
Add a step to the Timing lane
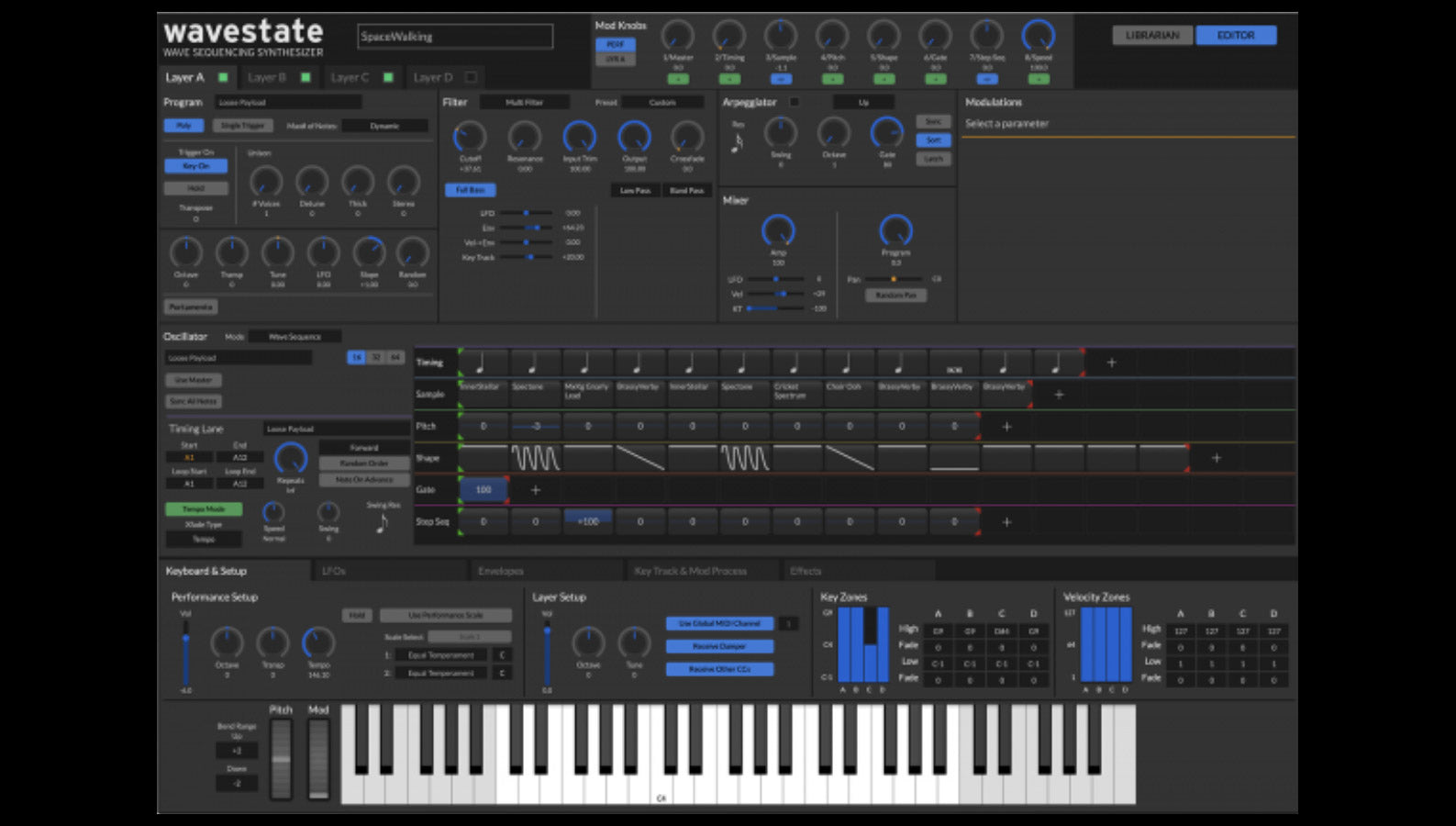(1111, 363)
